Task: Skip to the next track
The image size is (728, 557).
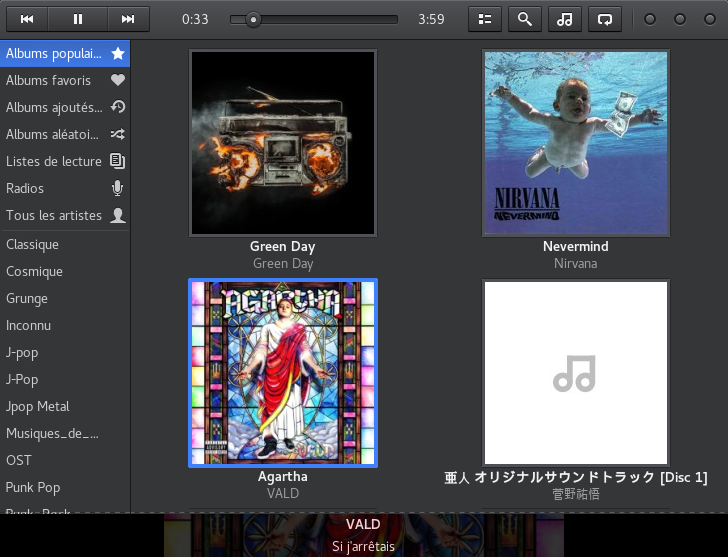Action: (x=127, y=19)
